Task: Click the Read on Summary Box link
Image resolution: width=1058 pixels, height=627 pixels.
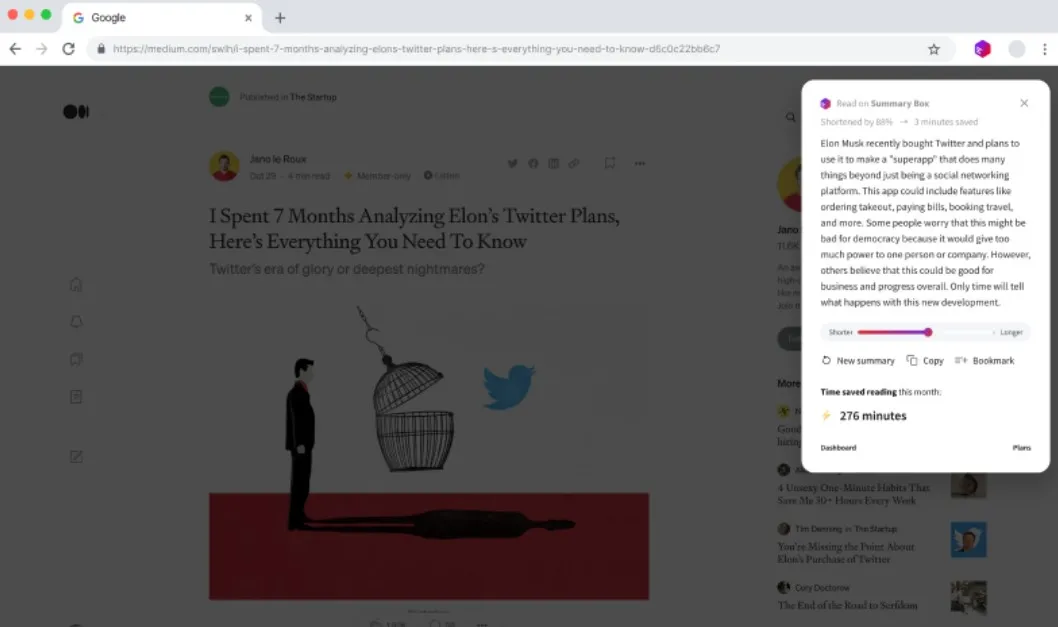Action: coord(883,103)
